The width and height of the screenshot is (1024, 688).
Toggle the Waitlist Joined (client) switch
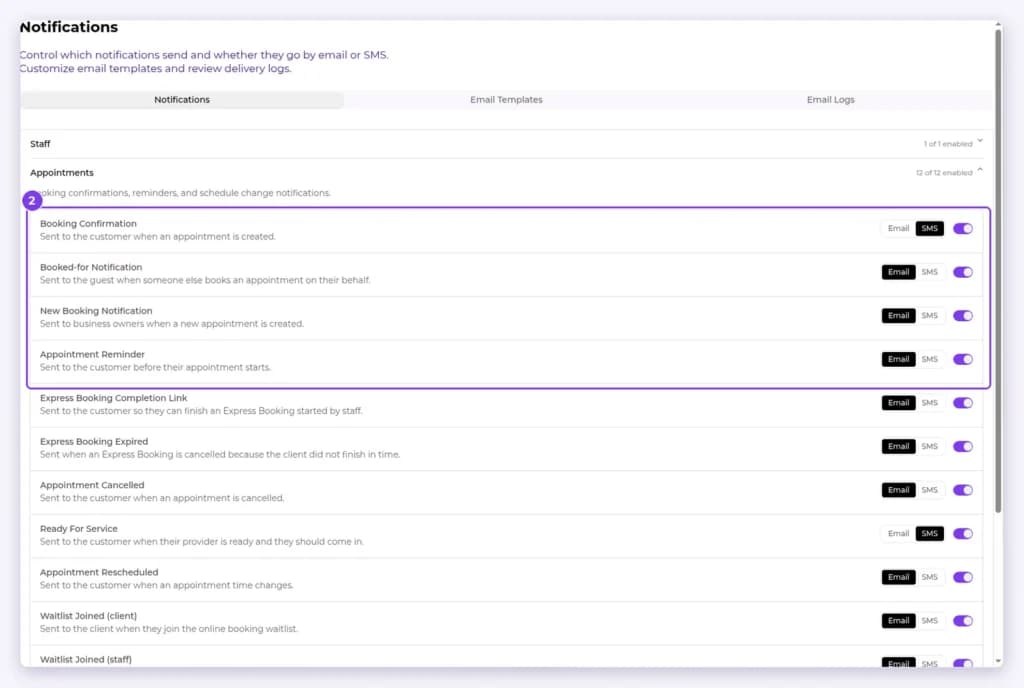[x=963, y=621]
